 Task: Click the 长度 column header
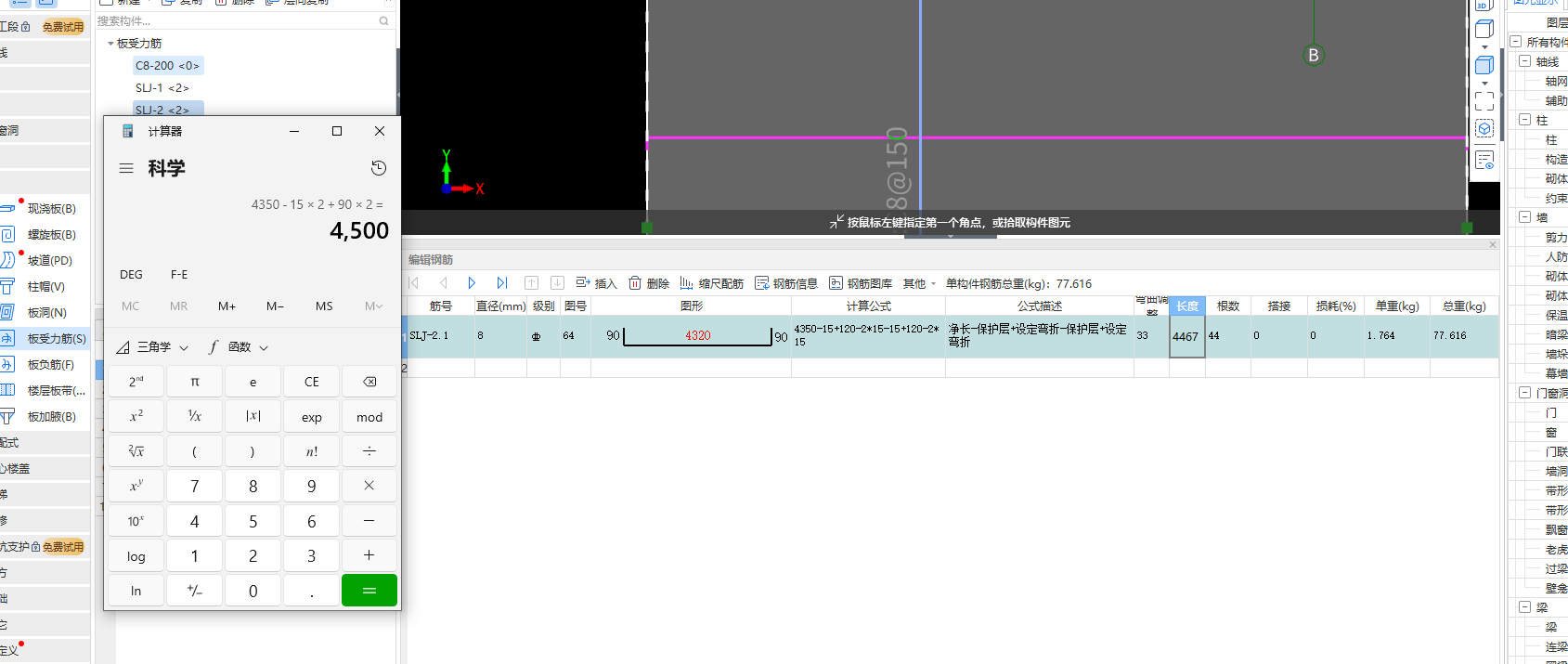point(1187,306)
